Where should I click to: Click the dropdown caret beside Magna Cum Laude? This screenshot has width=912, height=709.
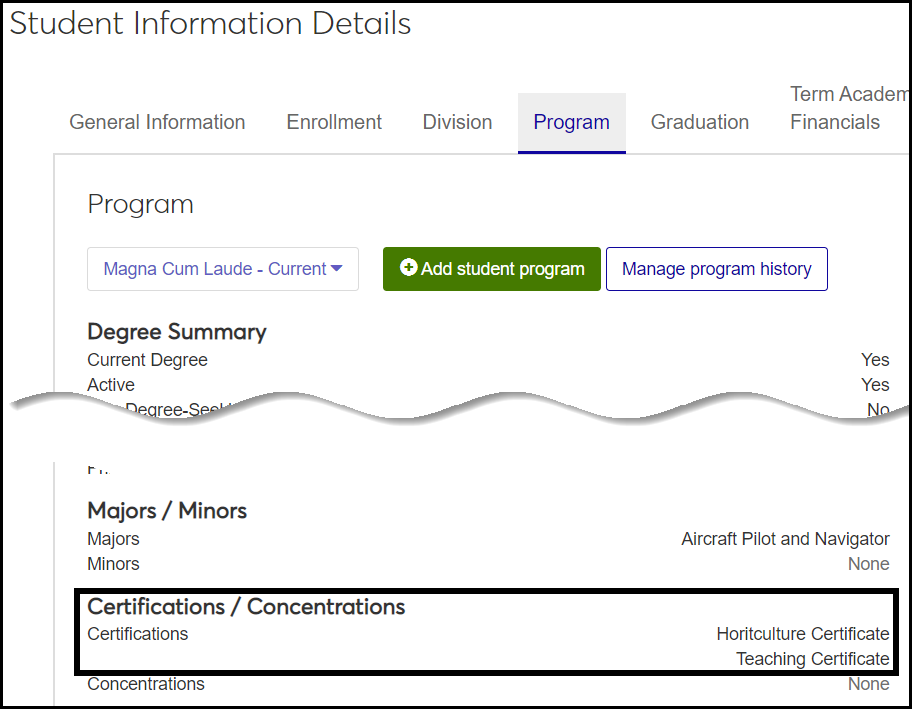pyautogui.click(x=337, y=269)
